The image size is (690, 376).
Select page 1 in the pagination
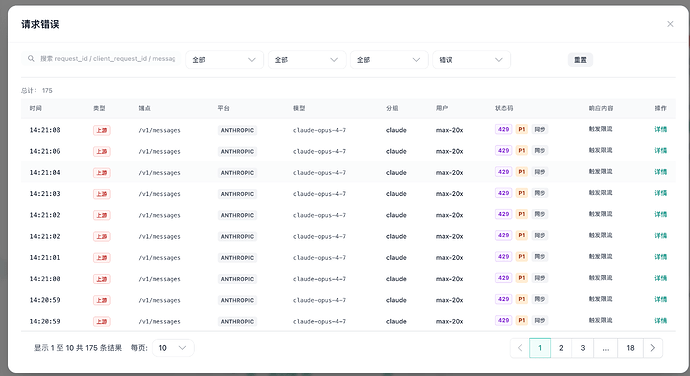[540, 348]
